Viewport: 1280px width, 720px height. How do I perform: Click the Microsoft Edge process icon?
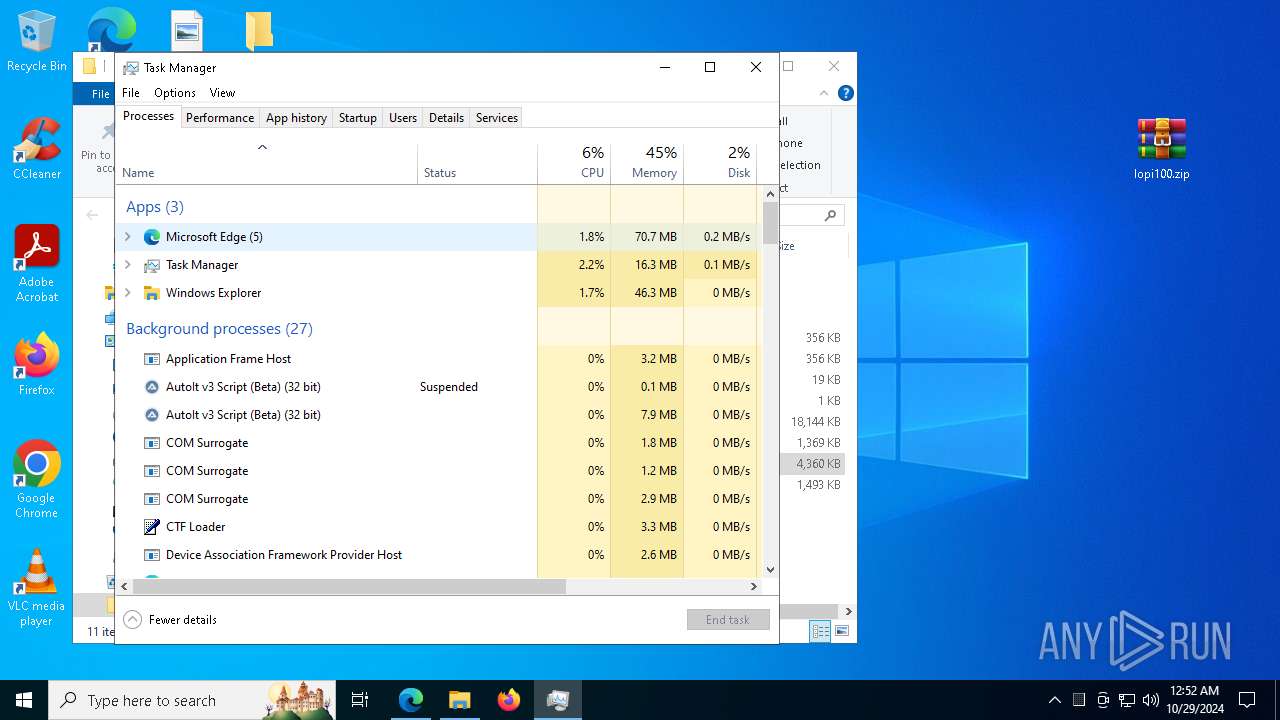point(152,237)
